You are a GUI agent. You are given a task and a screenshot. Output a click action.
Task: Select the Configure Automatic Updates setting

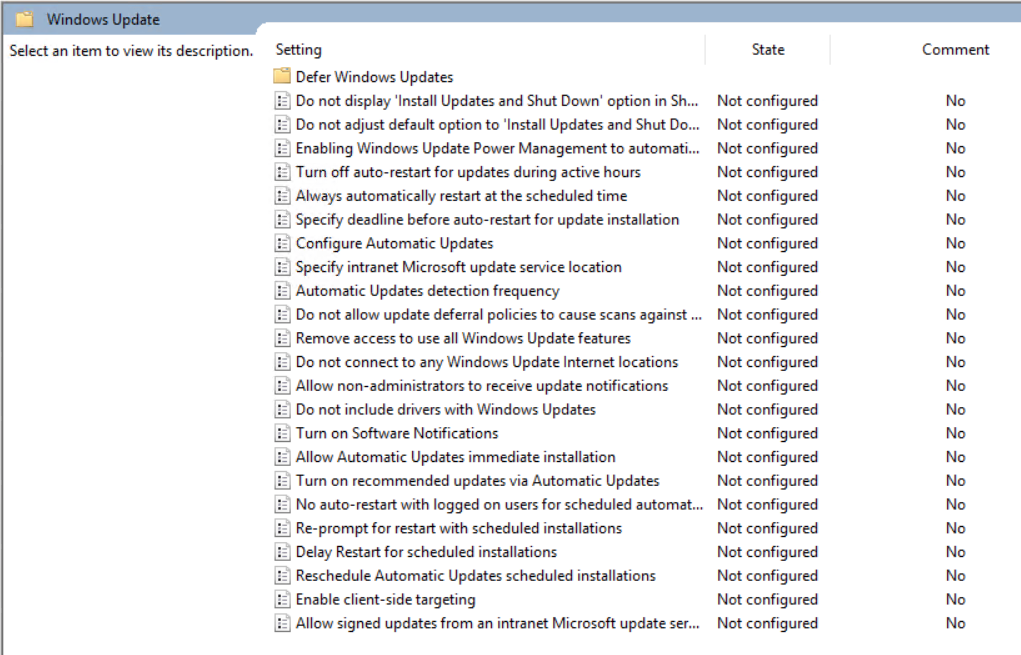pyautogui.click(x=395, y=244)
